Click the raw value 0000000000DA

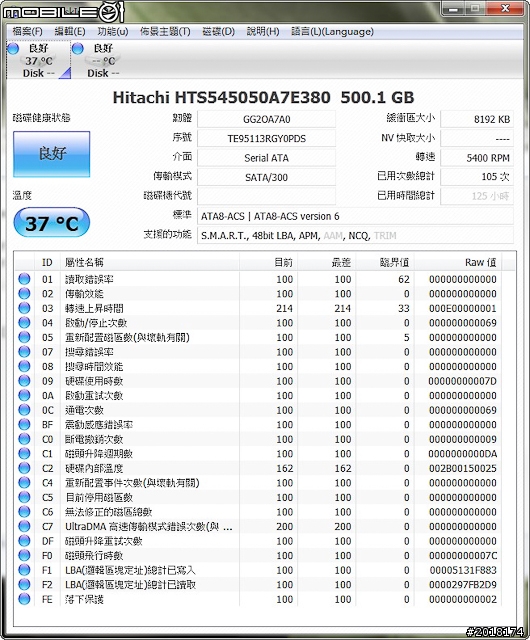point(463,454)
